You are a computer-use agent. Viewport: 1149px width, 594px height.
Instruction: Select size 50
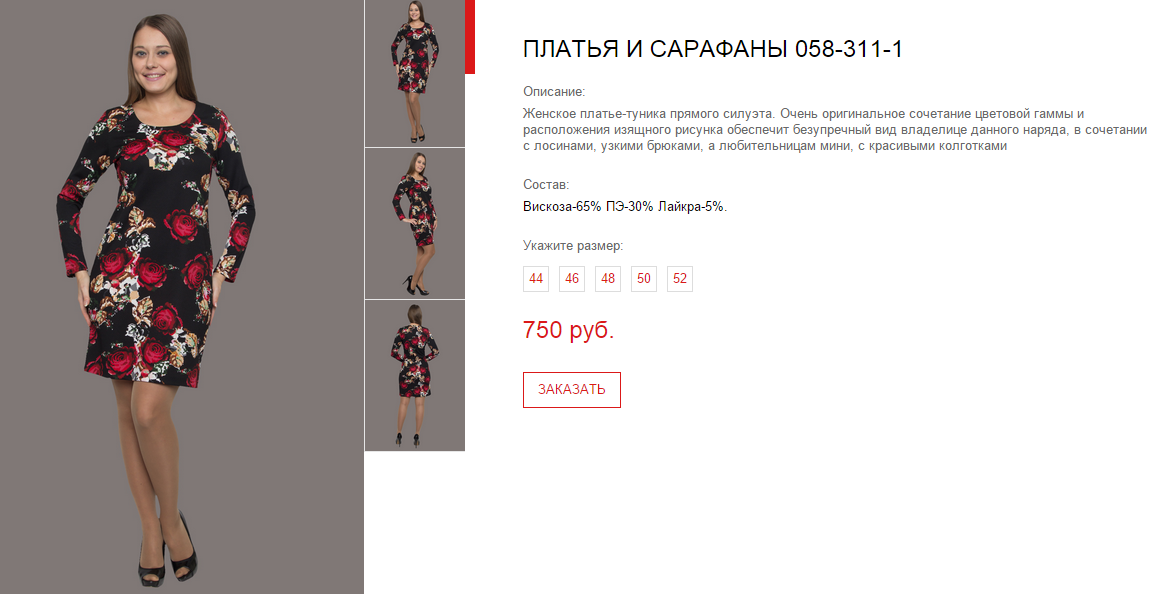click(x=643, y=279)
